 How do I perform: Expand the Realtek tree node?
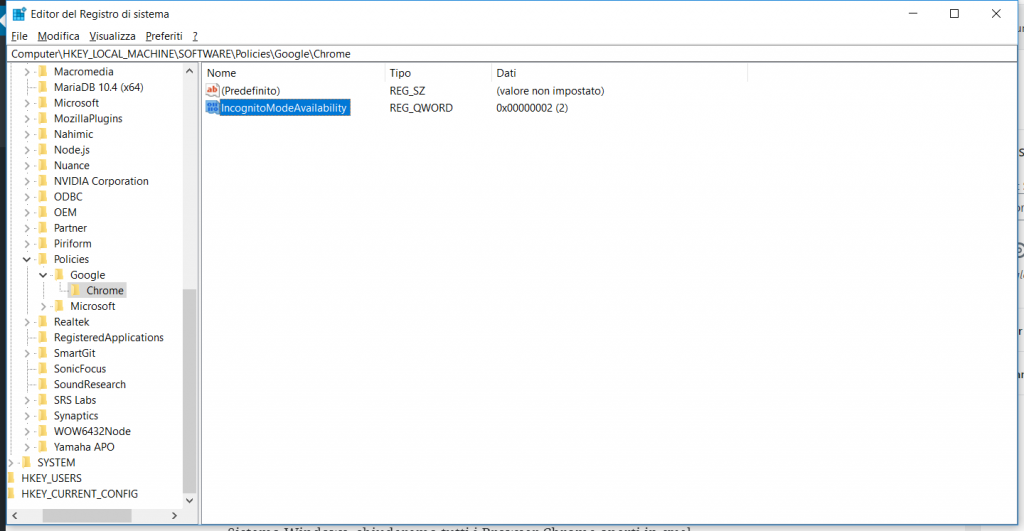coord(27,322)
